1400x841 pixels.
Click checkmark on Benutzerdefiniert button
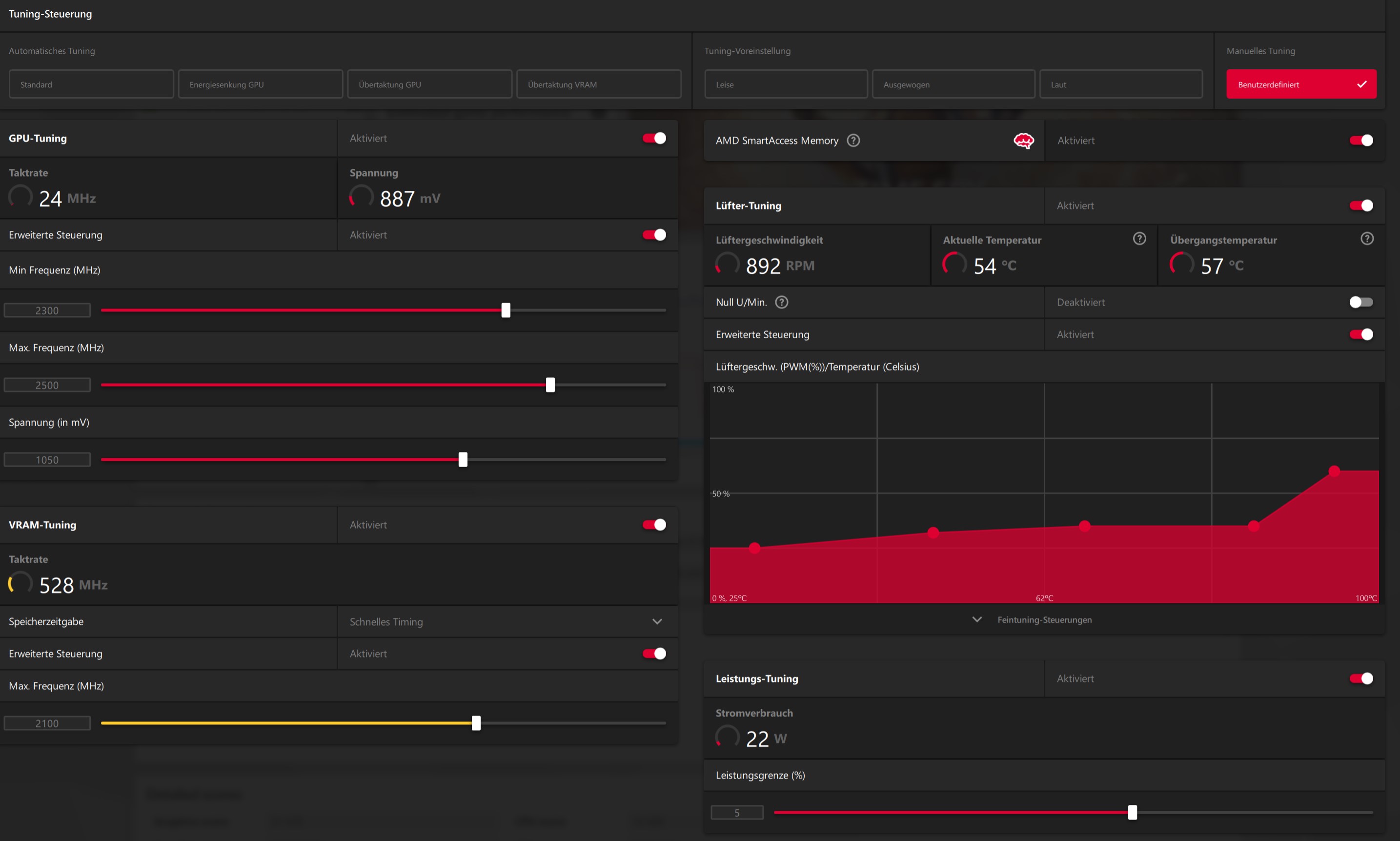tap(1361, 84)
